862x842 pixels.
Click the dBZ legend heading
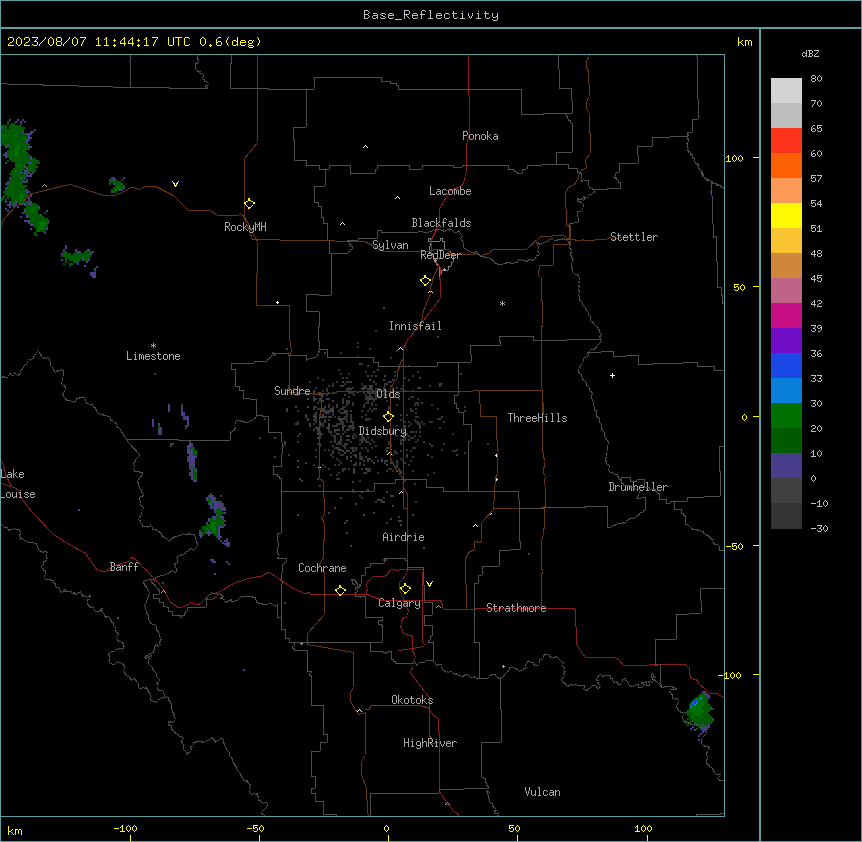point(810,53)
